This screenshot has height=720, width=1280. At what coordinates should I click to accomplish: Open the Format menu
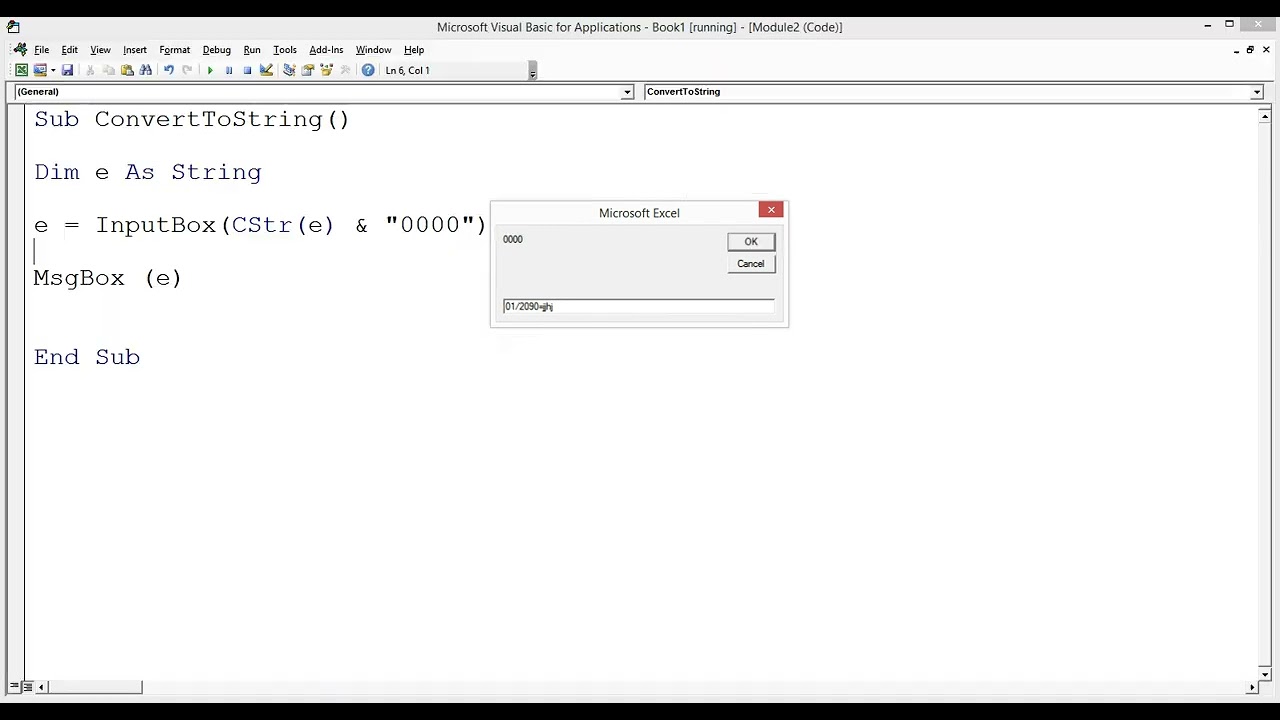click(x=174, y=49)
